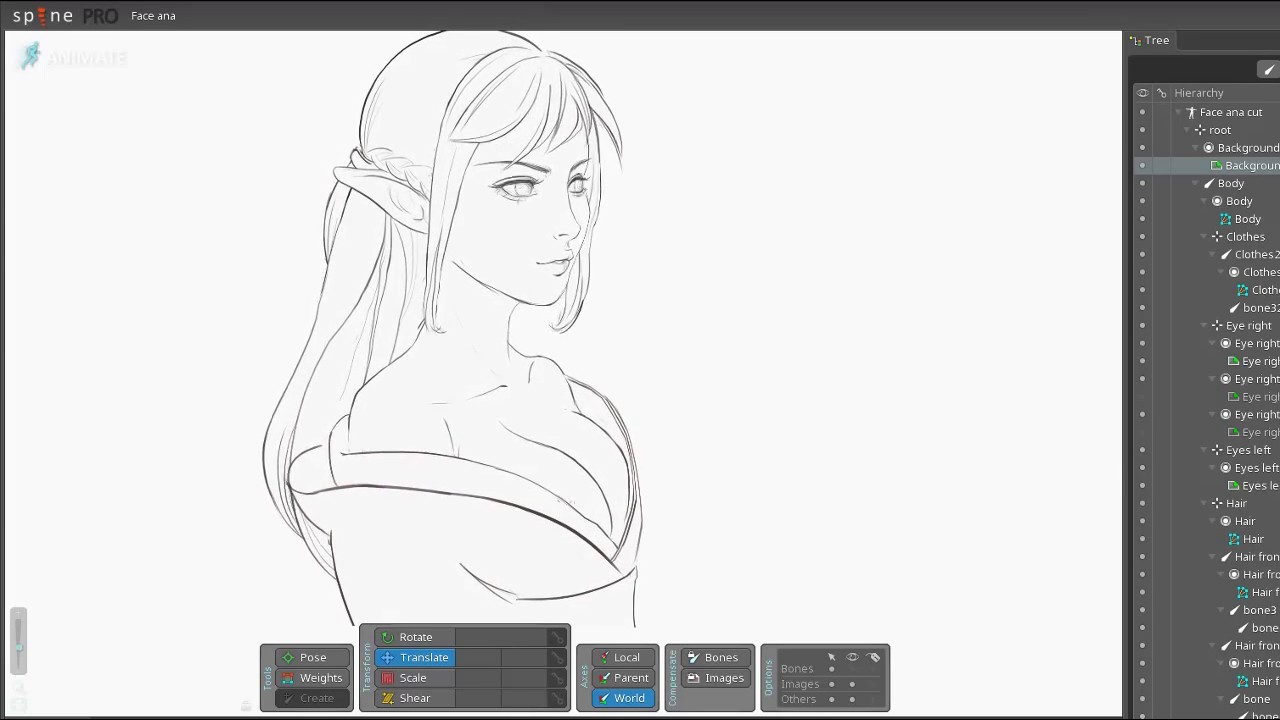This screenshot has height=720, width=1280.
Task: Switch to the Pose tool
Action: point(312,657)
